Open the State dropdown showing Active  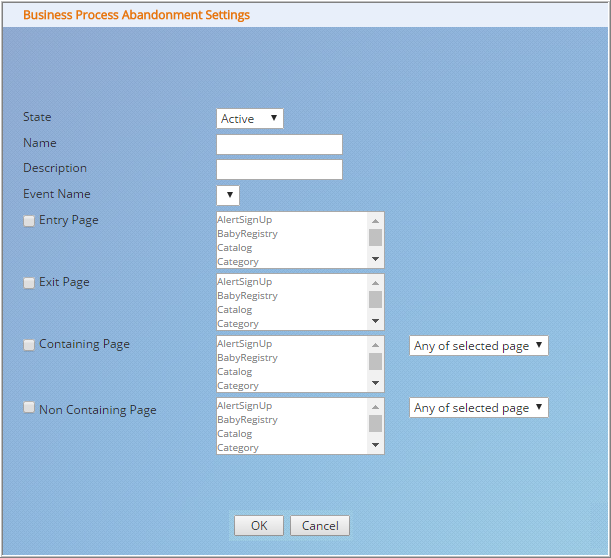click(x=250, y=118)
